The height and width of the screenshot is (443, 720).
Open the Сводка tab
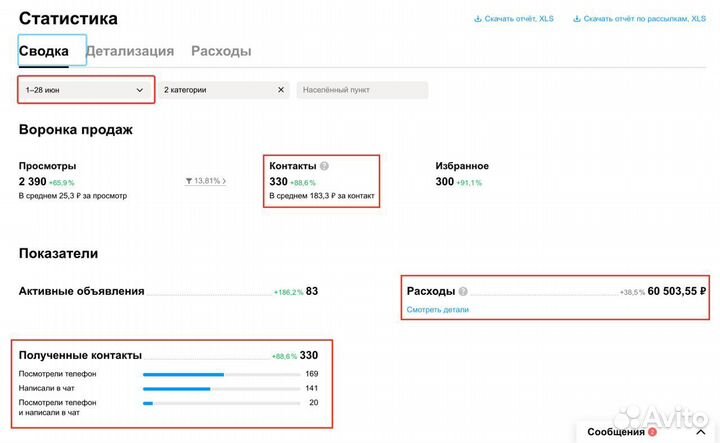(x=44, y=51)
